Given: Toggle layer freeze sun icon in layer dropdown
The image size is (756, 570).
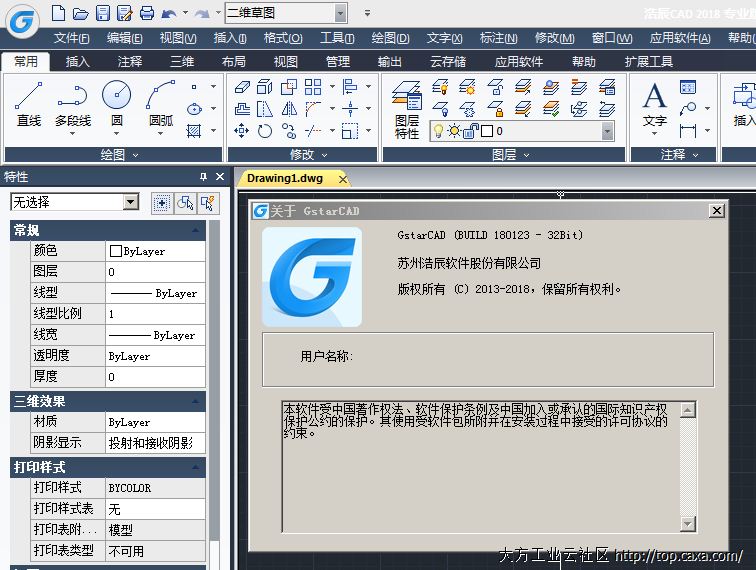Looking at the screenshot, I should pyautogui.click(x=454, y=131).
